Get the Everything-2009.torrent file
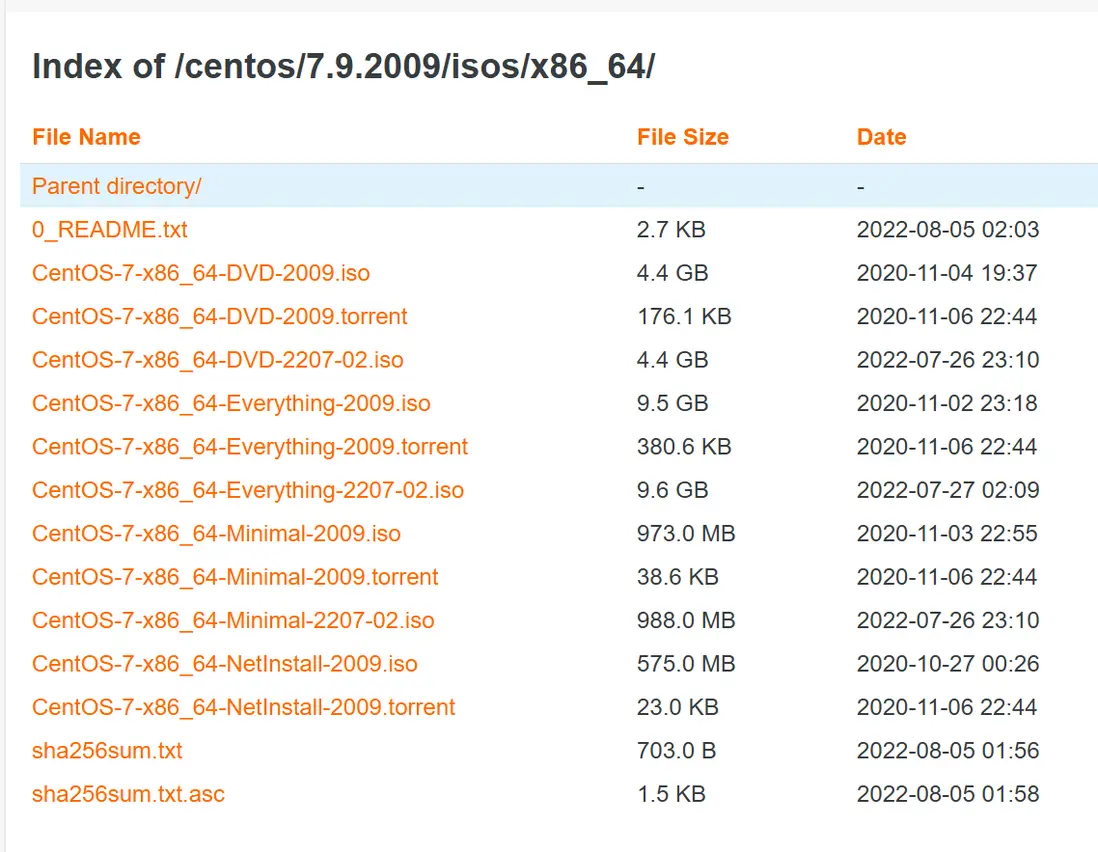Viewport: 1098px width, 852px height. (x=250, y=447)
